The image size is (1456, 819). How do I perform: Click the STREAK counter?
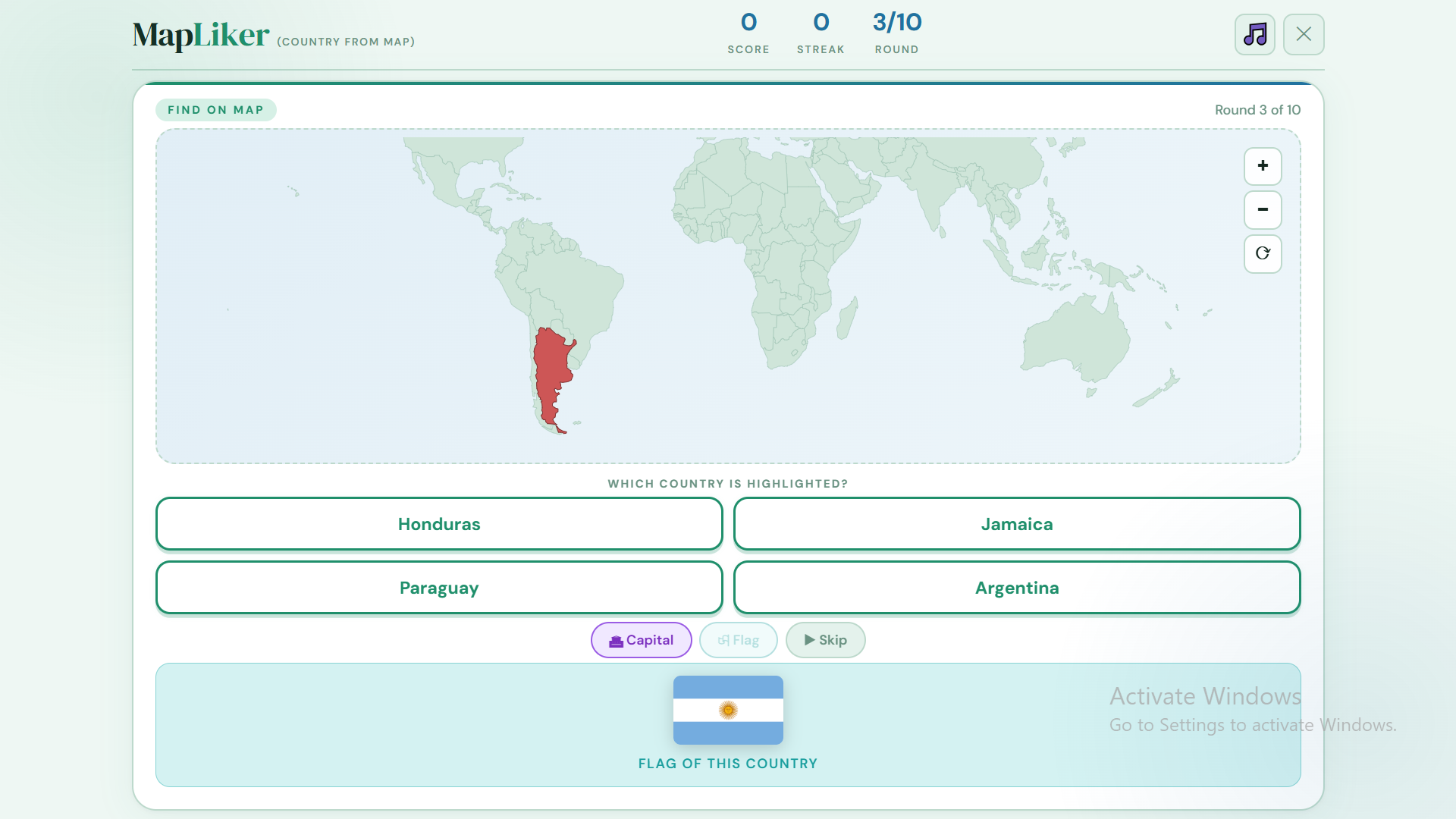pyautogui.click(x=821, y=33)
